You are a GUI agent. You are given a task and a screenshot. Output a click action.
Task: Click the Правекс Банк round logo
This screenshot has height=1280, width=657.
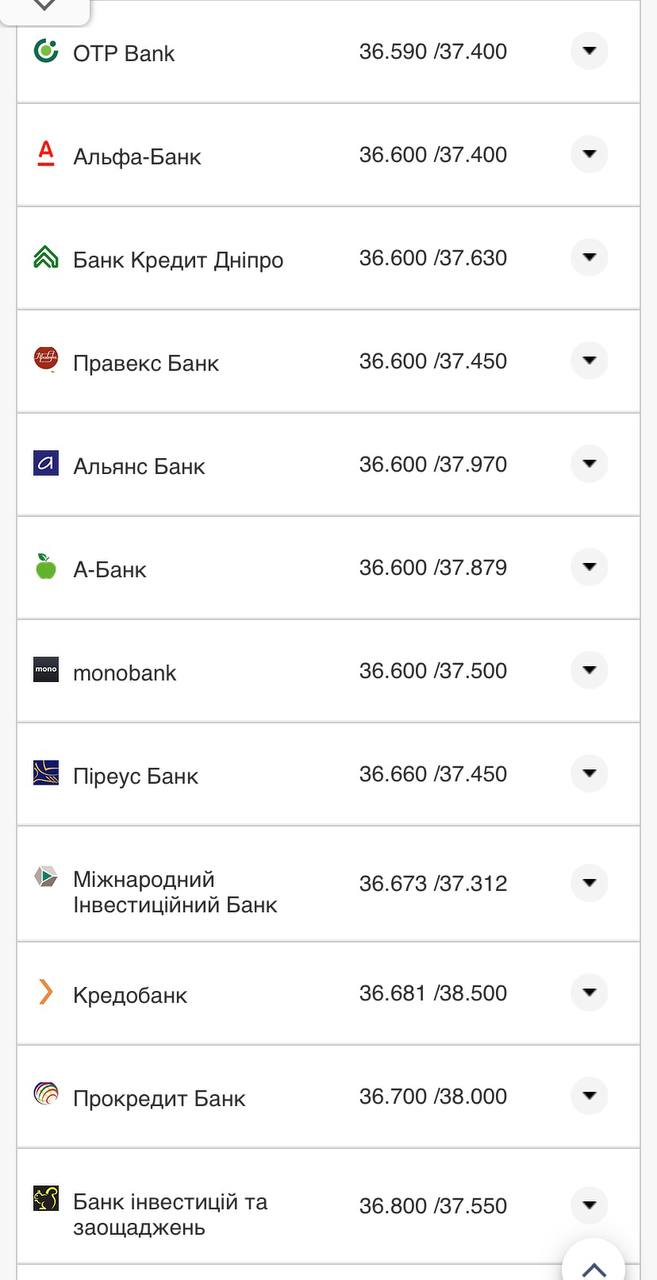46,359
